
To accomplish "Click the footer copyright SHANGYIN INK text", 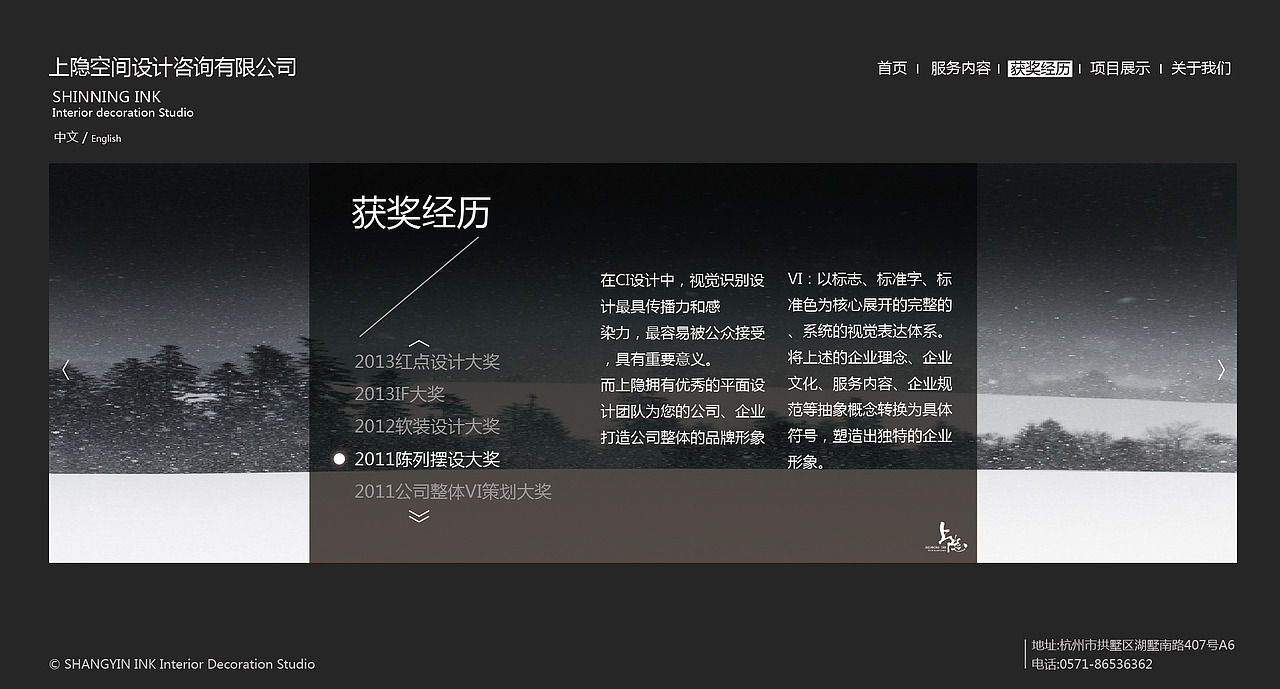I will 182,664.
